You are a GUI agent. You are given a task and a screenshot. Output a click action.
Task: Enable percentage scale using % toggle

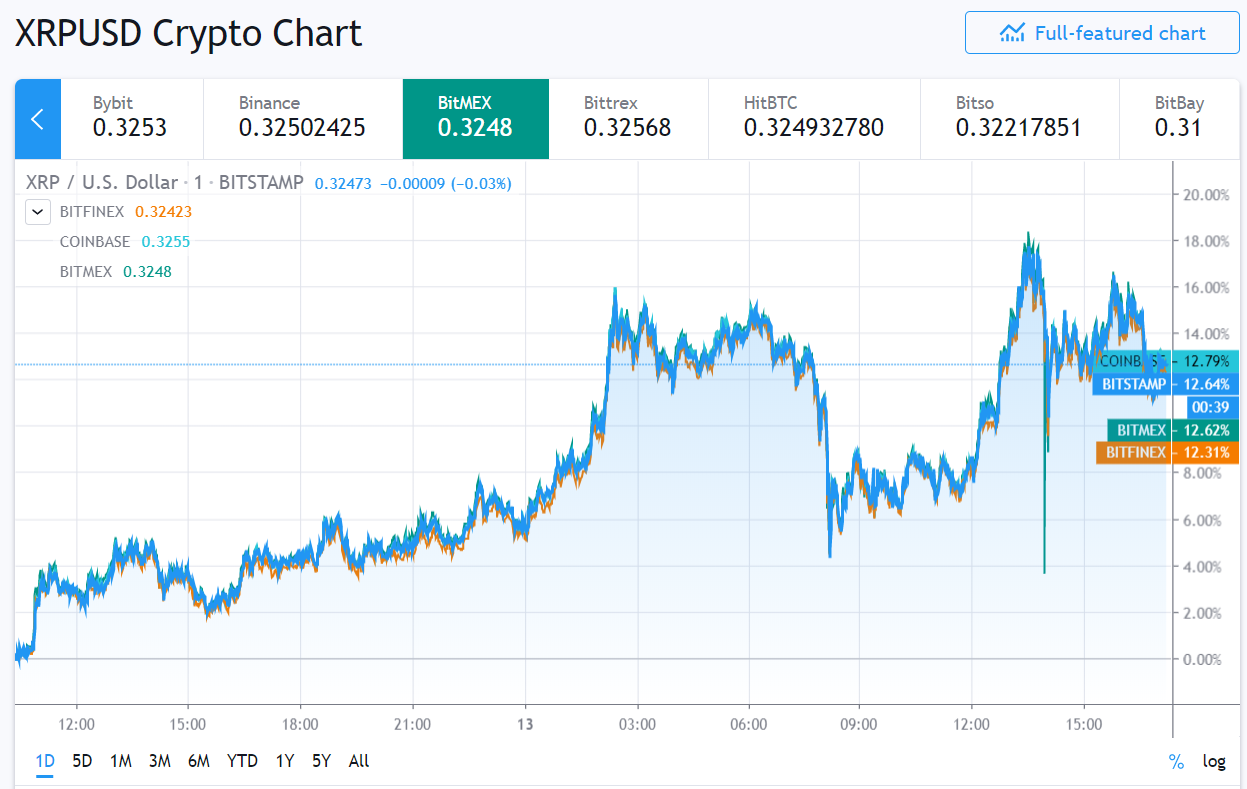[x=1175, y=761]
